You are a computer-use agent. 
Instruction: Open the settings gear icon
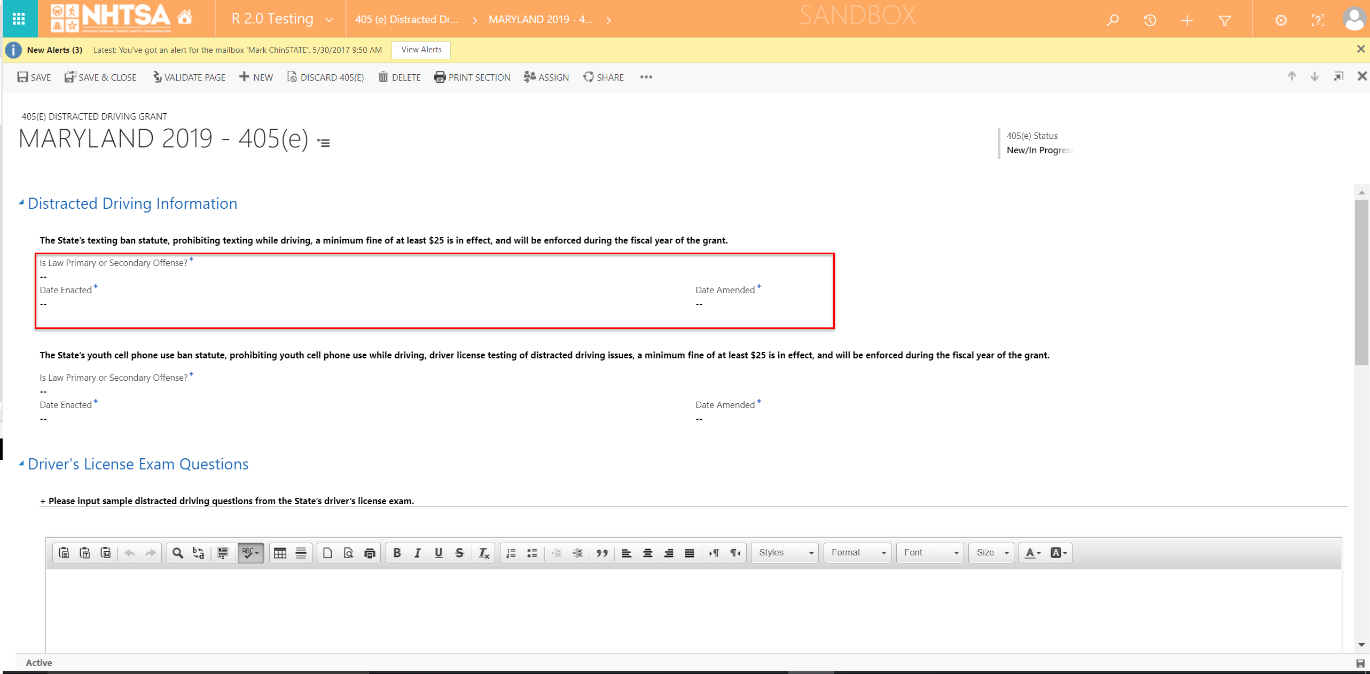(x=1281, y=20)
